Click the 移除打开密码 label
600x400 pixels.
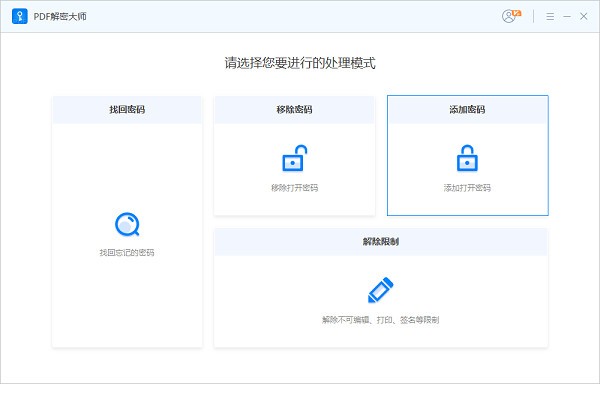(294, 188)
